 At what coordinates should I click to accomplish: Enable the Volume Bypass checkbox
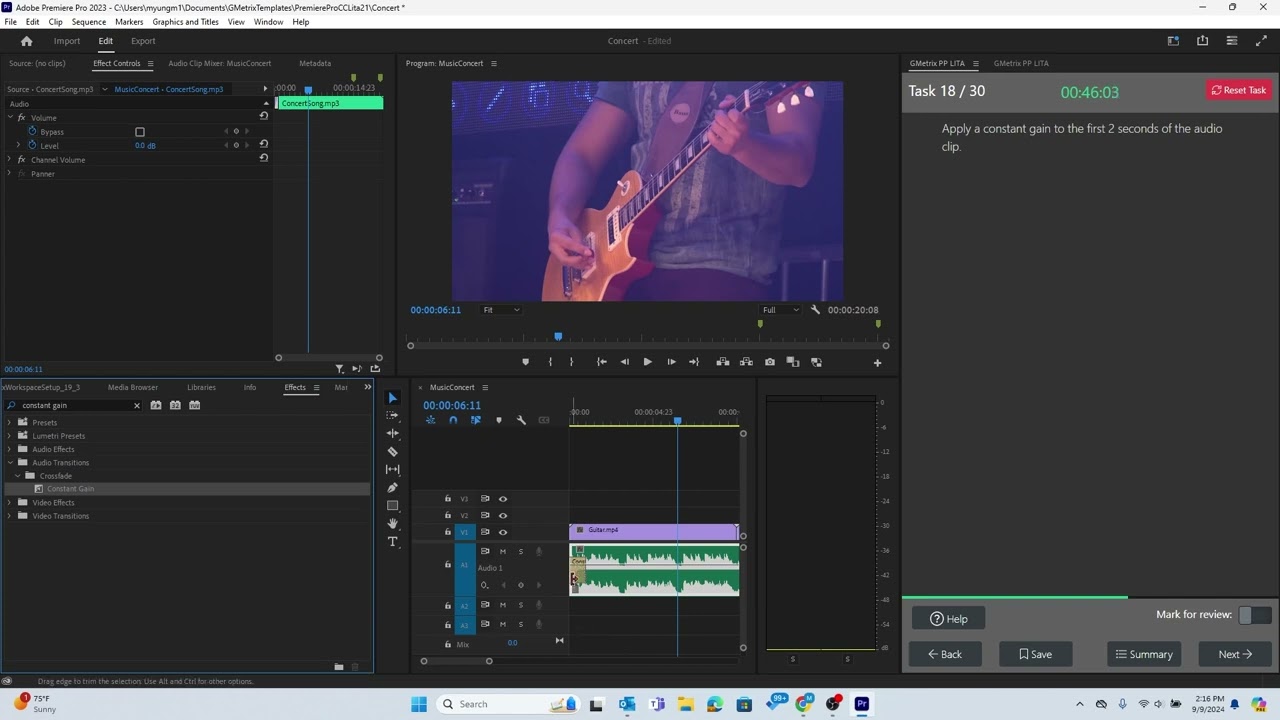(x=140, y=132)
